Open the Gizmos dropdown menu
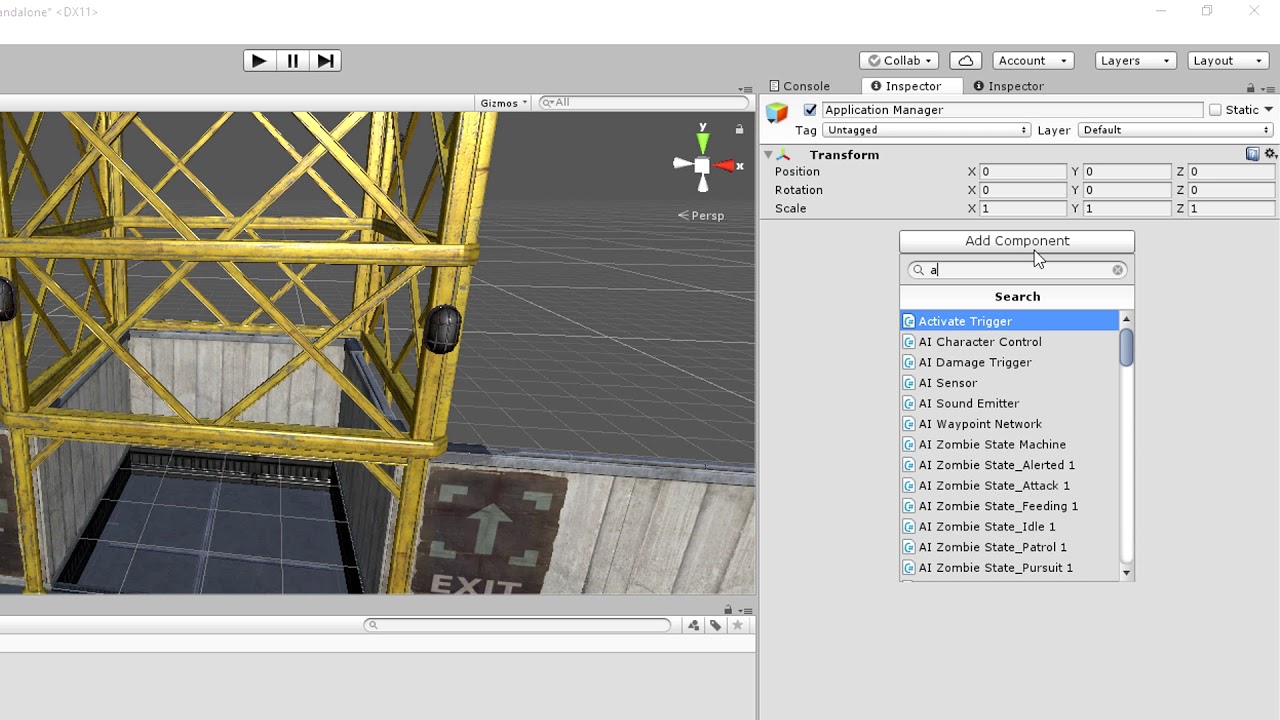This screenshot has height=720, width=1280. coord(503,103)
